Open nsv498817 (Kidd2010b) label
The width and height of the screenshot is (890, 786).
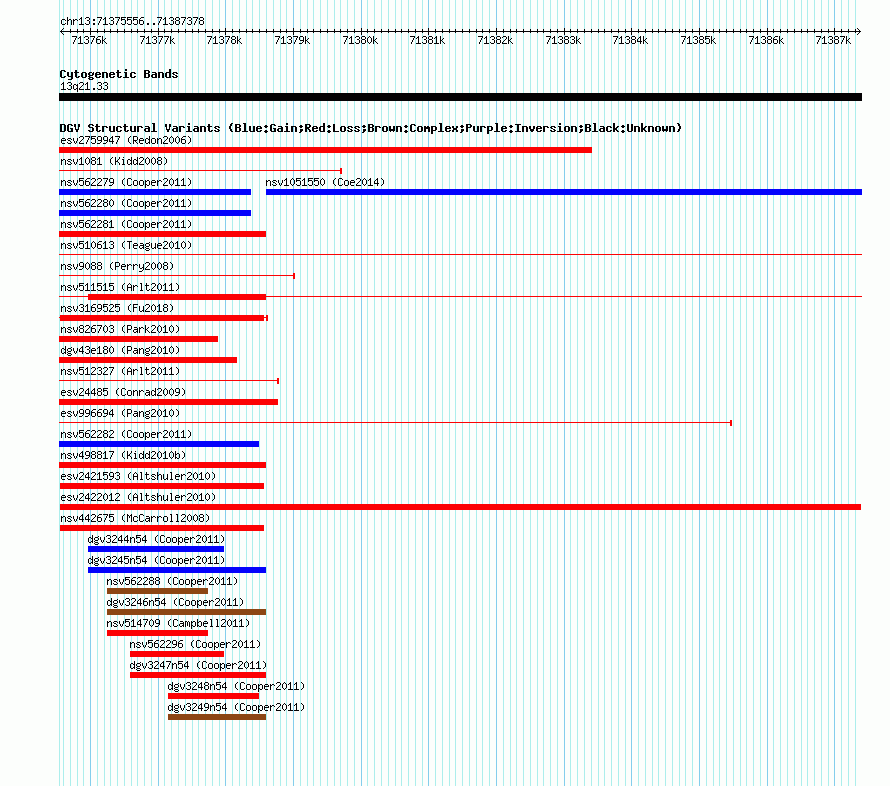(x=123, y=455)
